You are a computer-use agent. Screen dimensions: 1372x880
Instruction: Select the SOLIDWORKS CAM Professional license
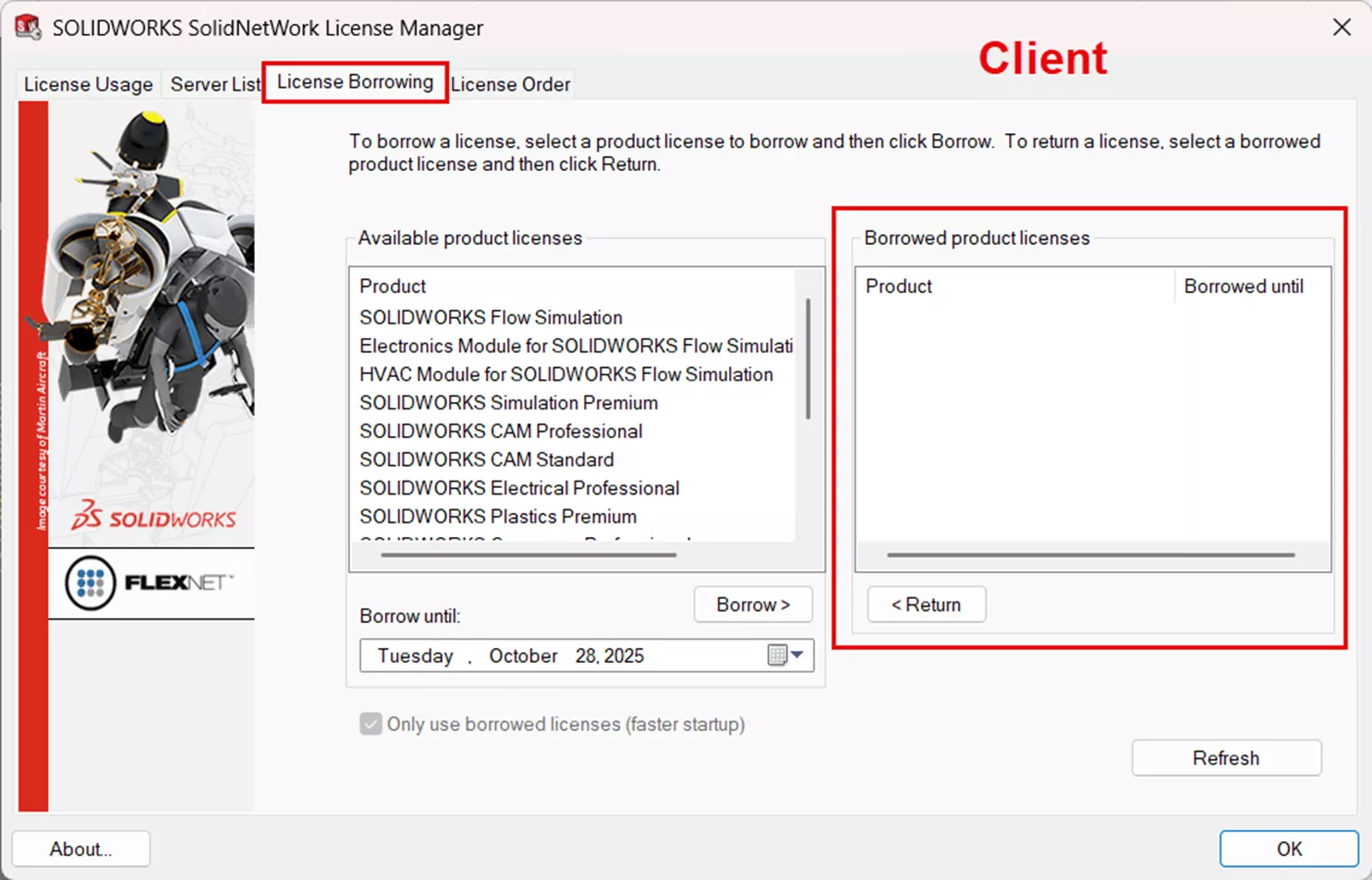(x=500, y=431)
